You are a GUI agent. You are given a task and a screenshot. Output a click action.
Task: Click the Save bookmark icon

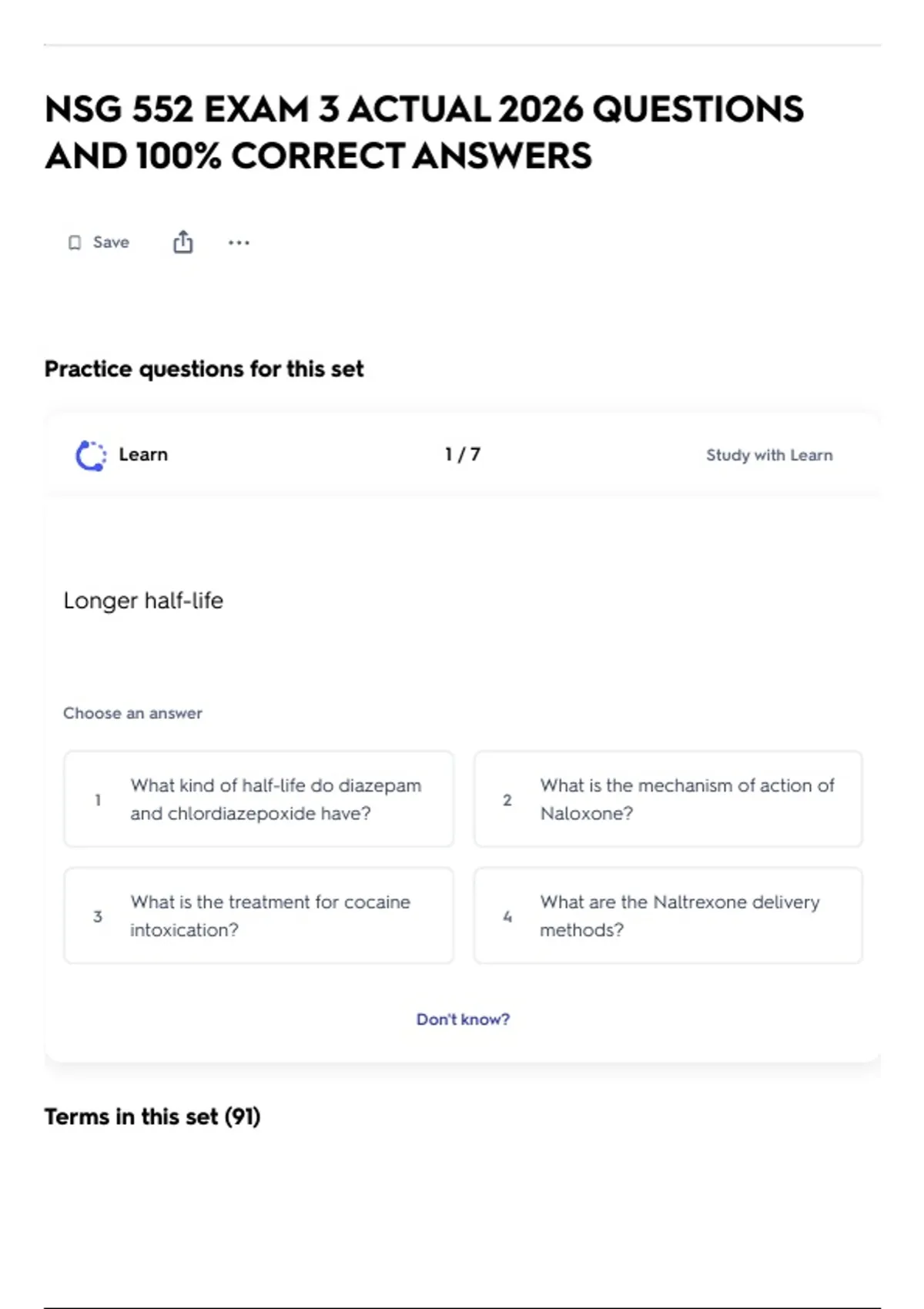point(75,243)
